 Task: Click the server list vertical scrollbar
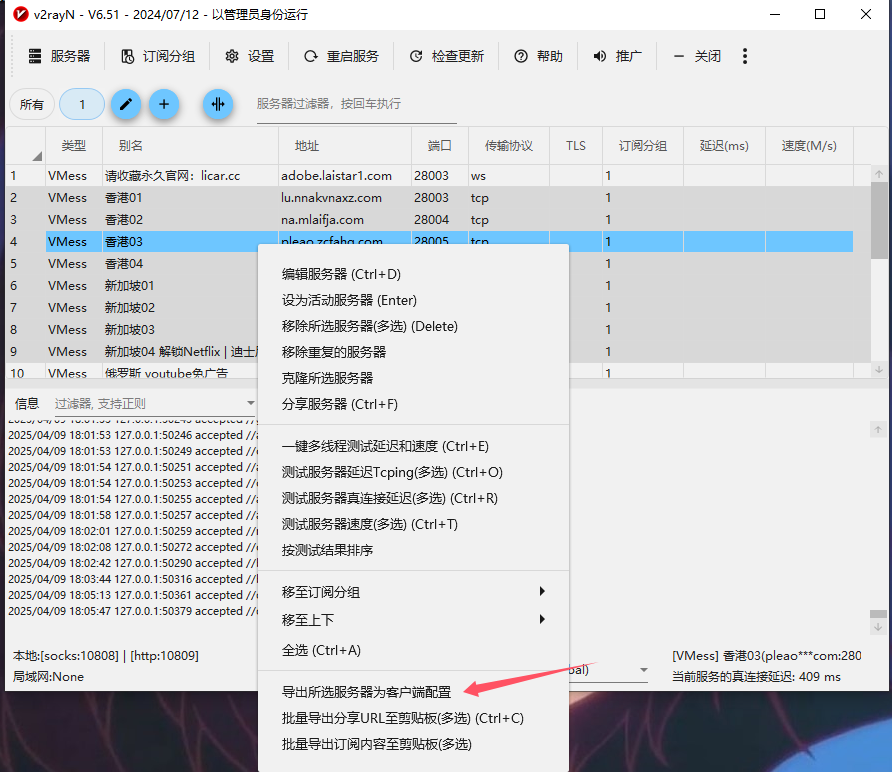pos(878,220)
